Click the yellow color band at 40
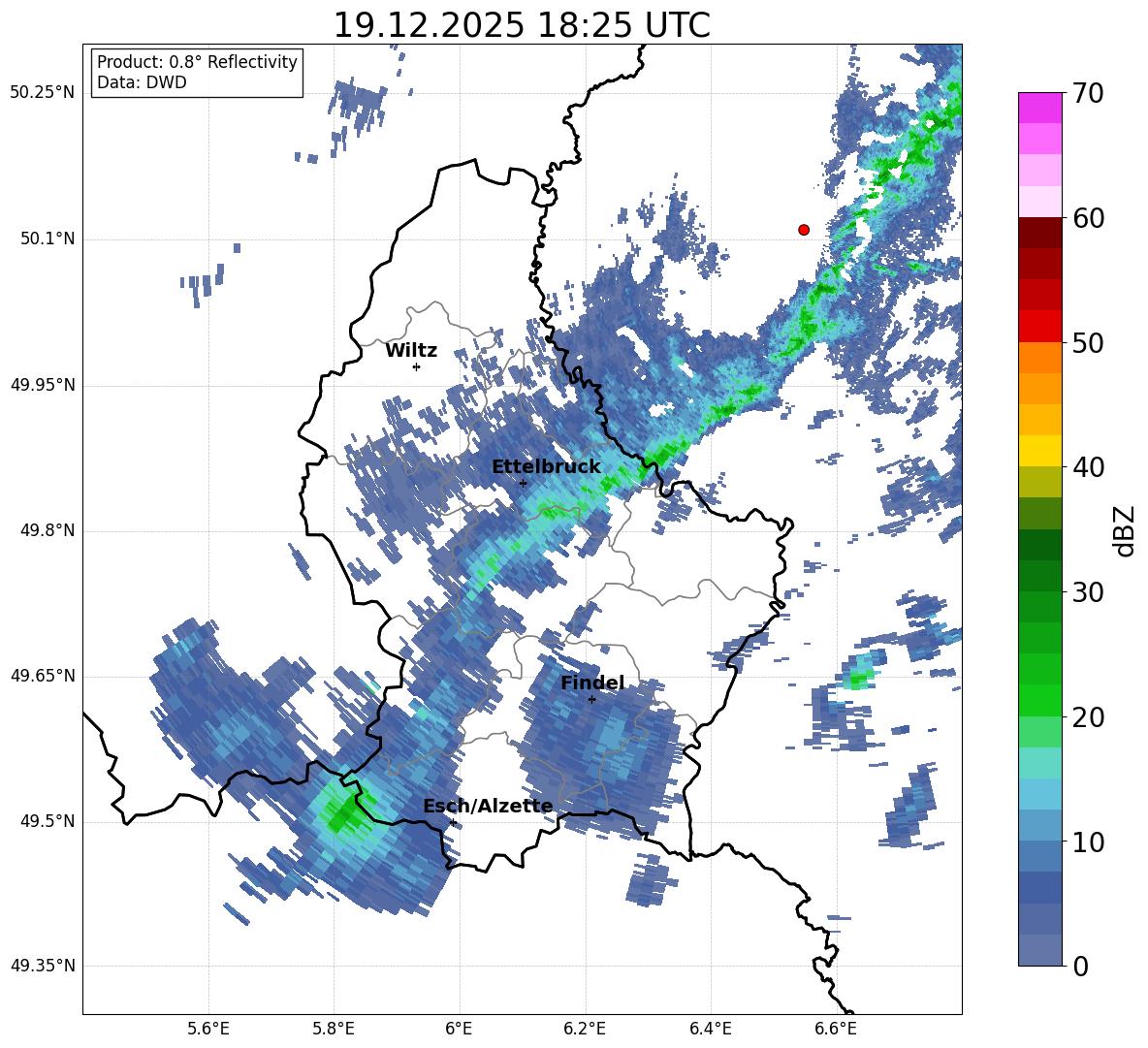 [1039, 451]
